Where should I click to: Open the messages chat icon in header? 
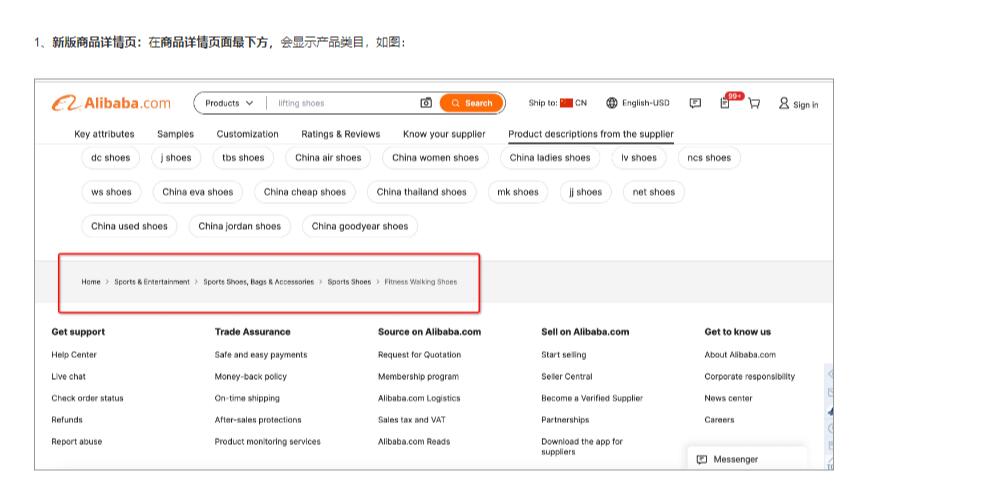pyautogui.click(x=695, y=103)
